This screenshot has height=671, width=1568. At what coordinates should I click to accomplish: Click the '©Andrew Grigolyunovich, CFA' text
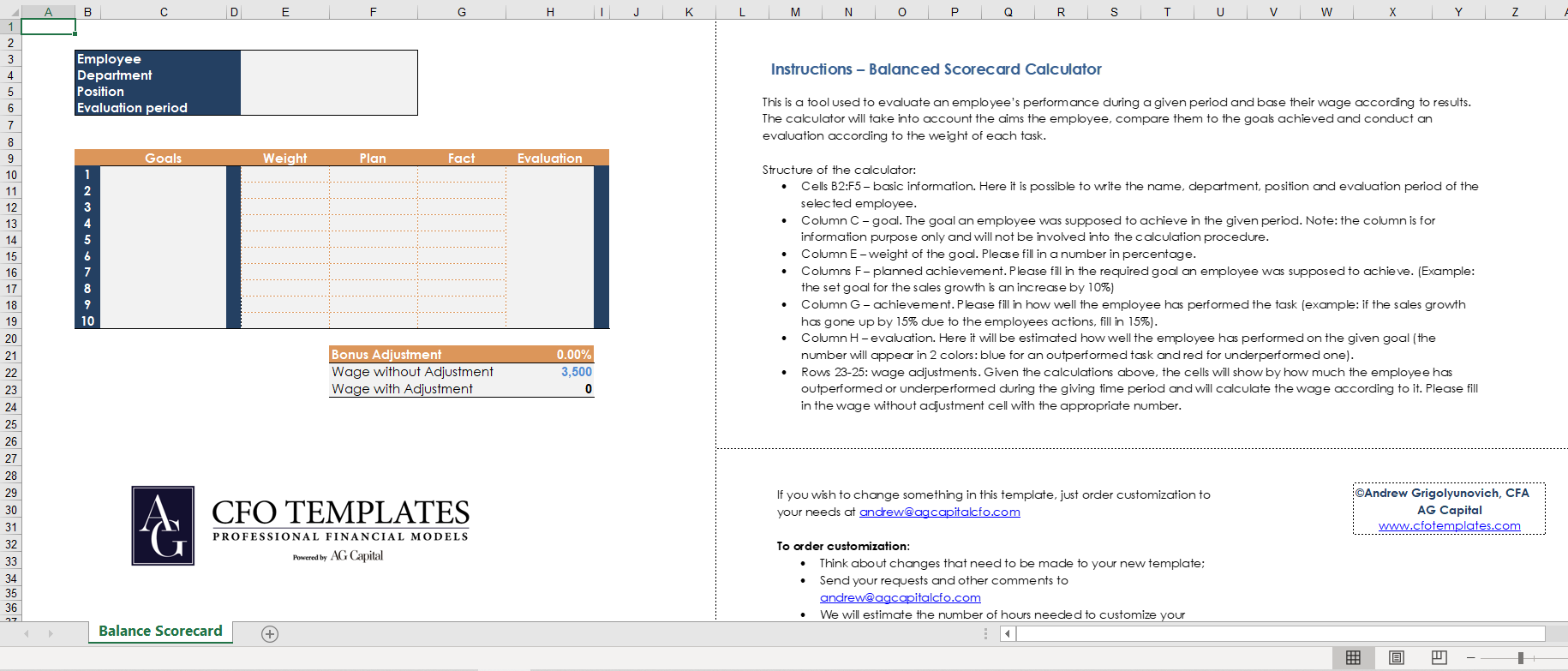(x=1442, y=493)
